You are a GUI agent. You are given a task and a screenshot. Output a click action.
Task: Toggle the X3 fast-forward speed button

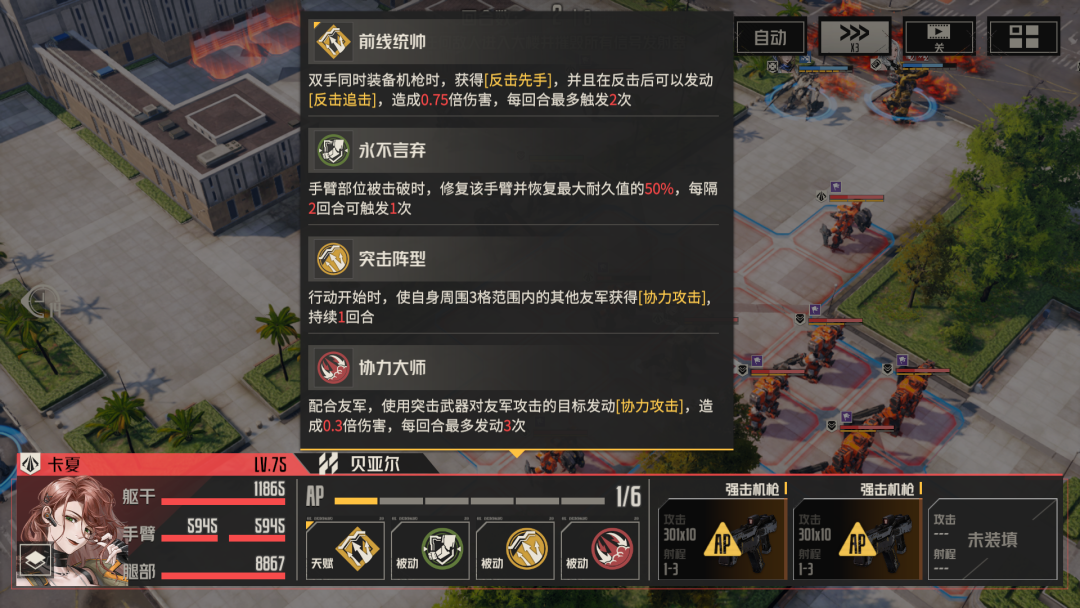(x=854, y=36)
